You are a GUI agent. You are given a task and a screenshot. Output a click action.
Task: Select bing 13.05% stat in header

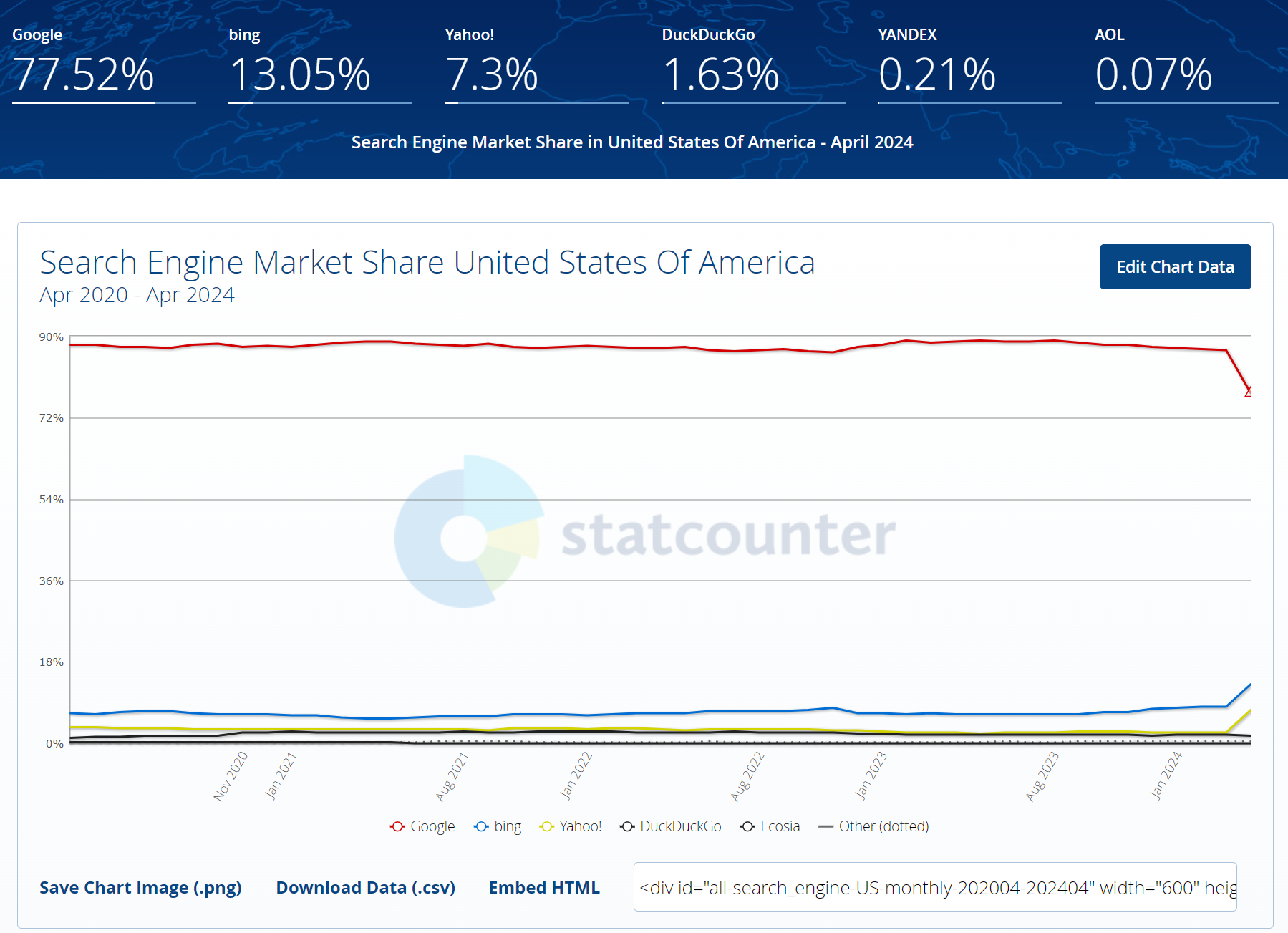[x=320, y=64]
